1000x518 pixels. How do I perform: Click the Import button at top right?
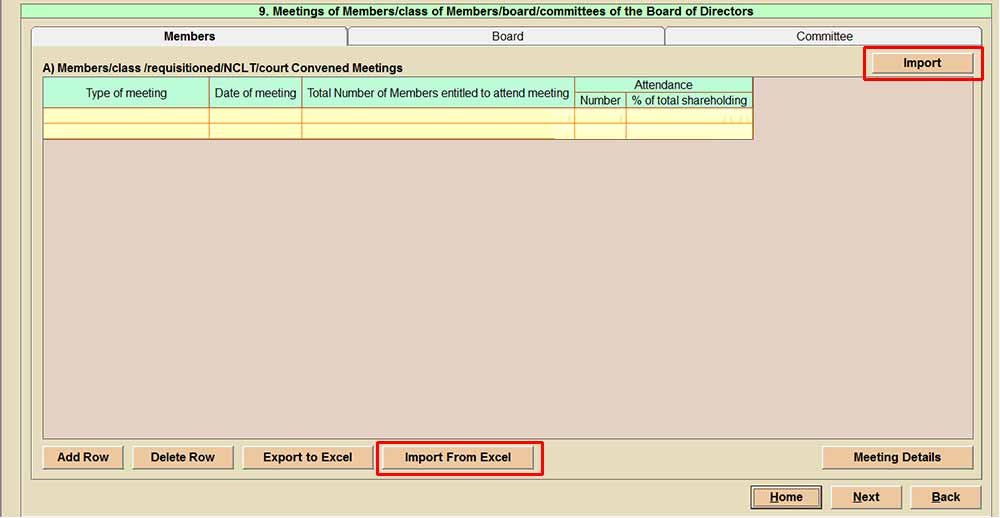[x=922, y=63]
